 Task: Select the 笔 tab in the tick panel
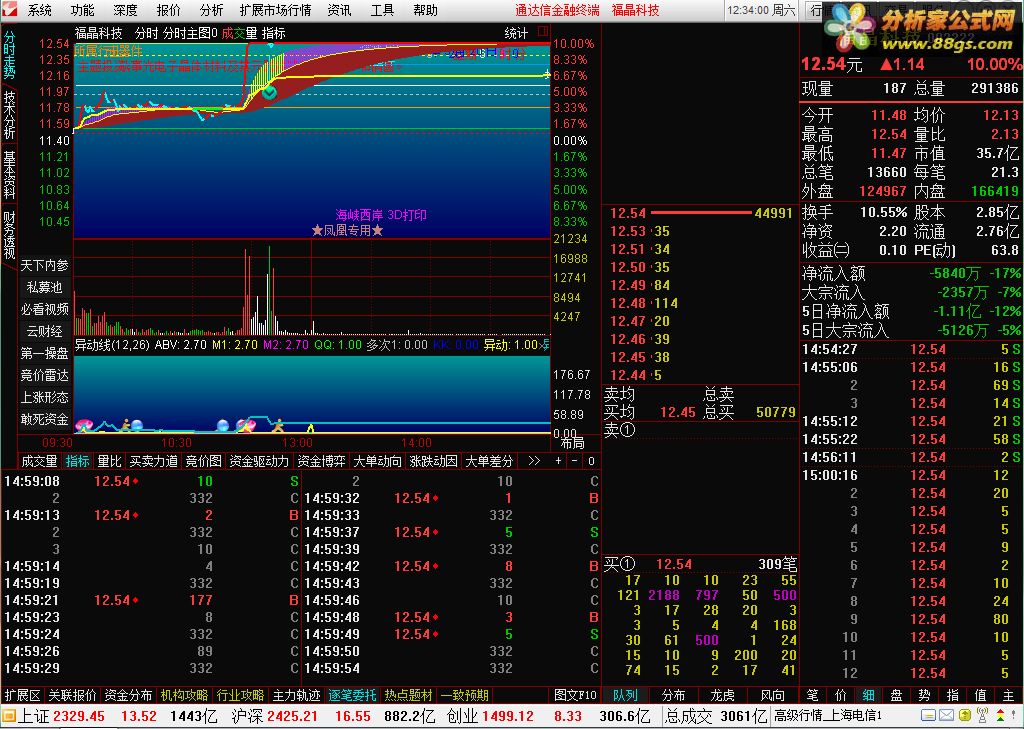[x=812, y=695]
